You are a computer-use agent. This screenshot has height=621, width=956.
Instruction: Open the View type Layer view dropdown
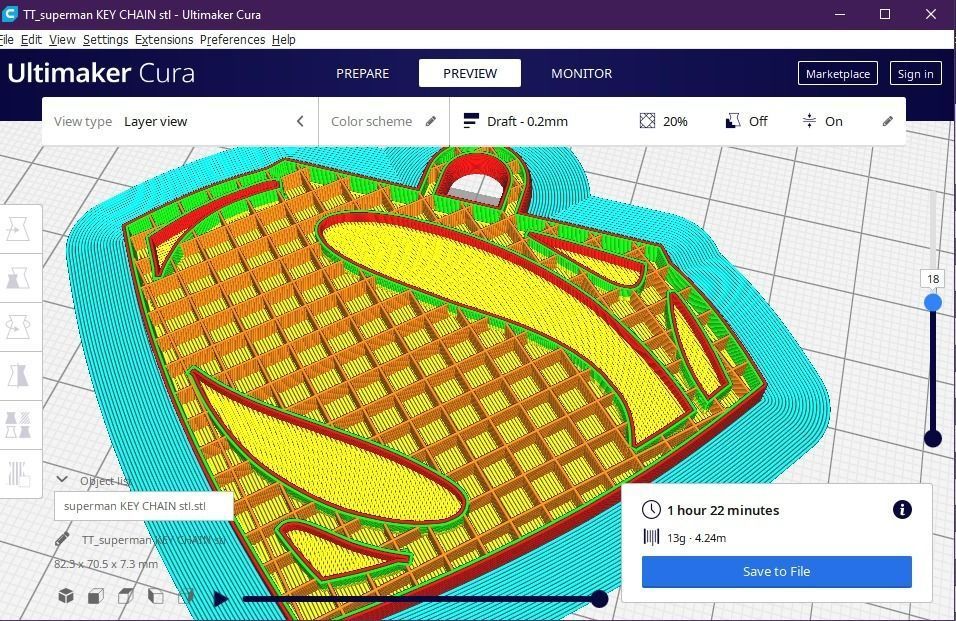(x=180, y=121)
